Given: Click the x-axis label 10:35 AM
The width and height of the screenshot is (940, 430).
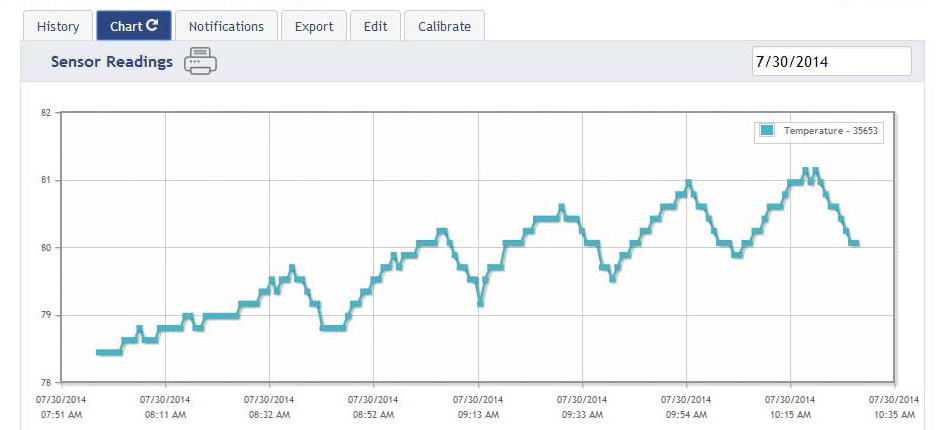Looking at the screenshot, I should pos(894,414).
